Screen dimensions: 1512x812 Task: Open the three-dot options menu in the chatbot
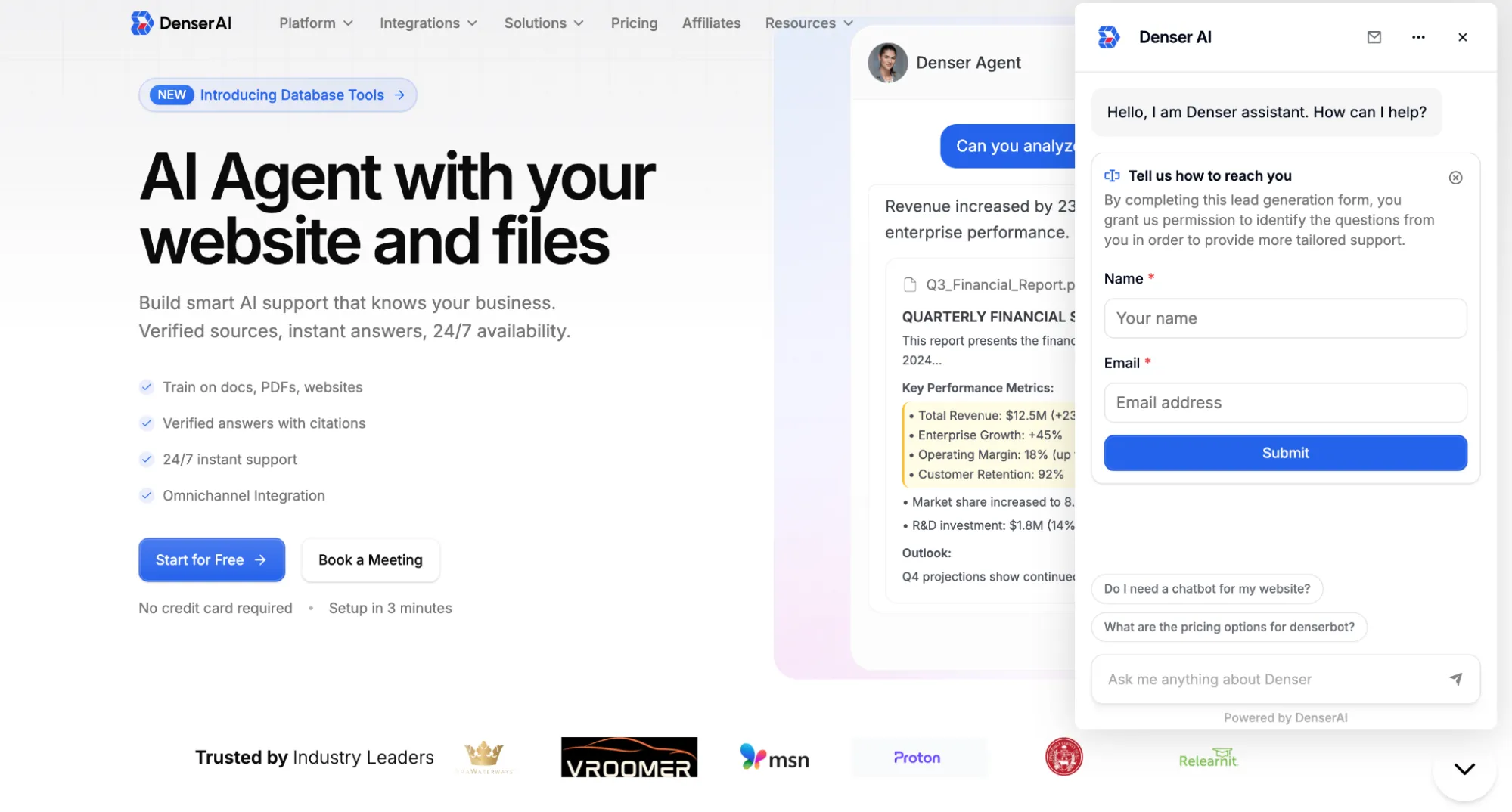pyautogui.click(x=1417, y=36)
